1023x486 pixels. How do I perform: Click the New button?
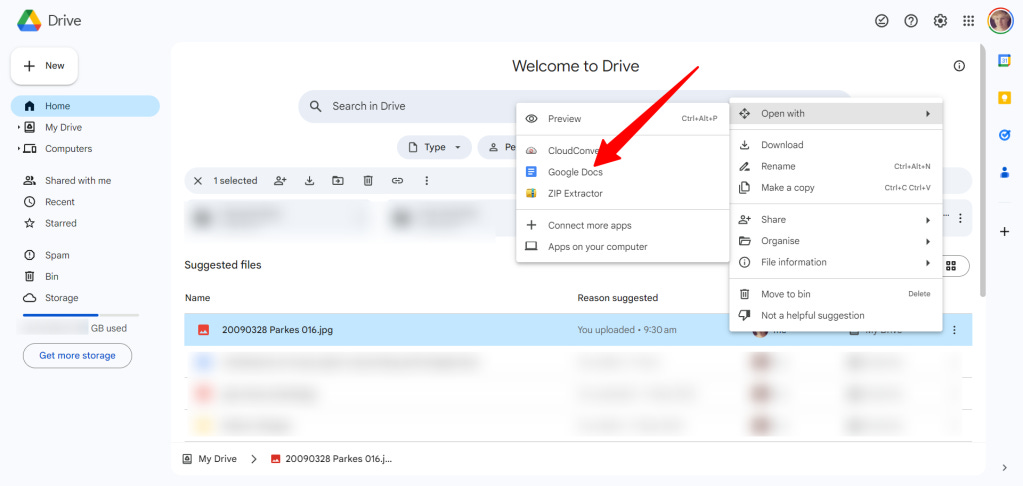coord(44,66)
